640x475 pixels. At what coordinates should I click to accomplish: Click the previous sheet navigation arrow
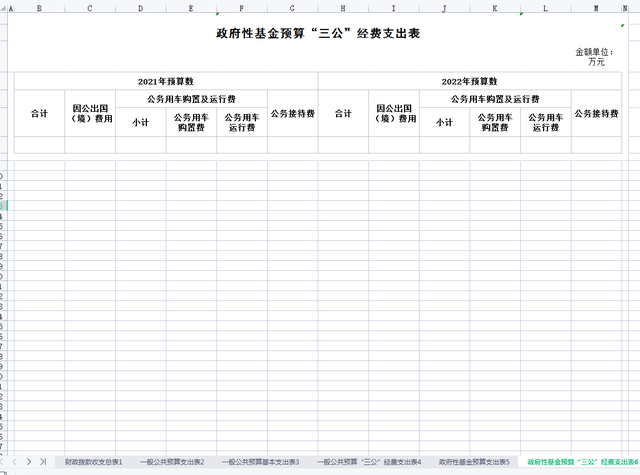14,461
